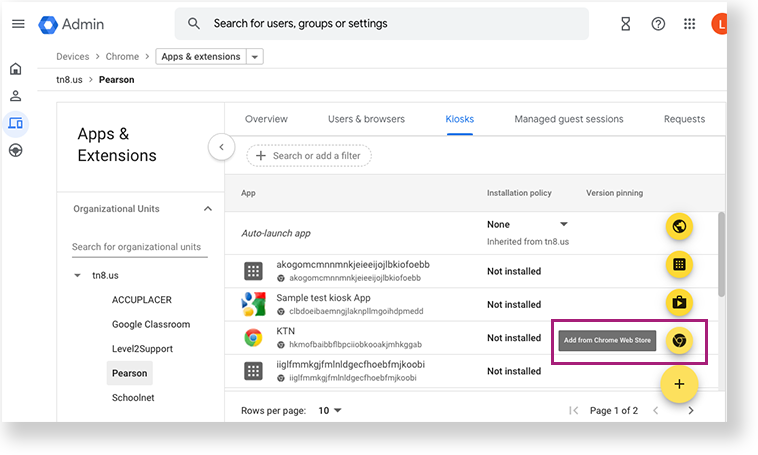Viewport: 758px width, 455px height.
Task: Click the yellow plus add button
Action: pyautogui.click(x=679, y=384)
